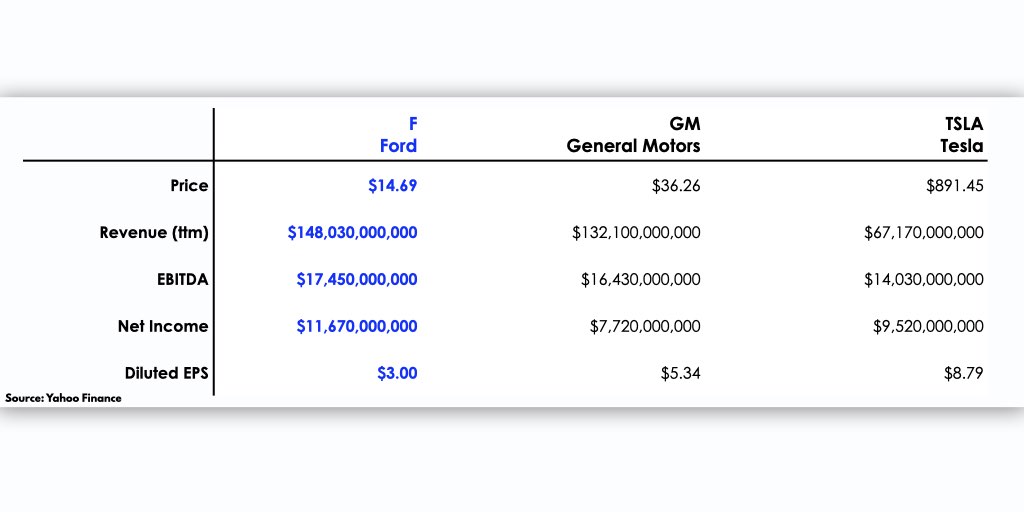This screenshot has width=1024, height=512.
Task: Select the Diluted EPS row label
Action: click(x=167, y=374)
